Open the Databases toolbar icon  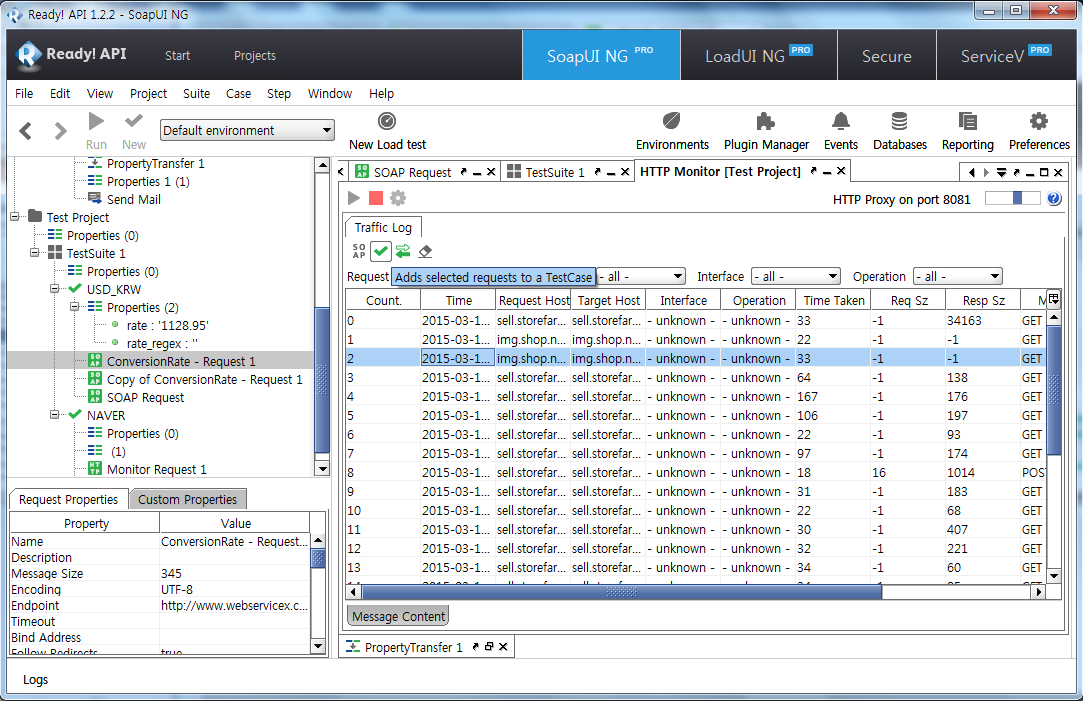point(899,131)
